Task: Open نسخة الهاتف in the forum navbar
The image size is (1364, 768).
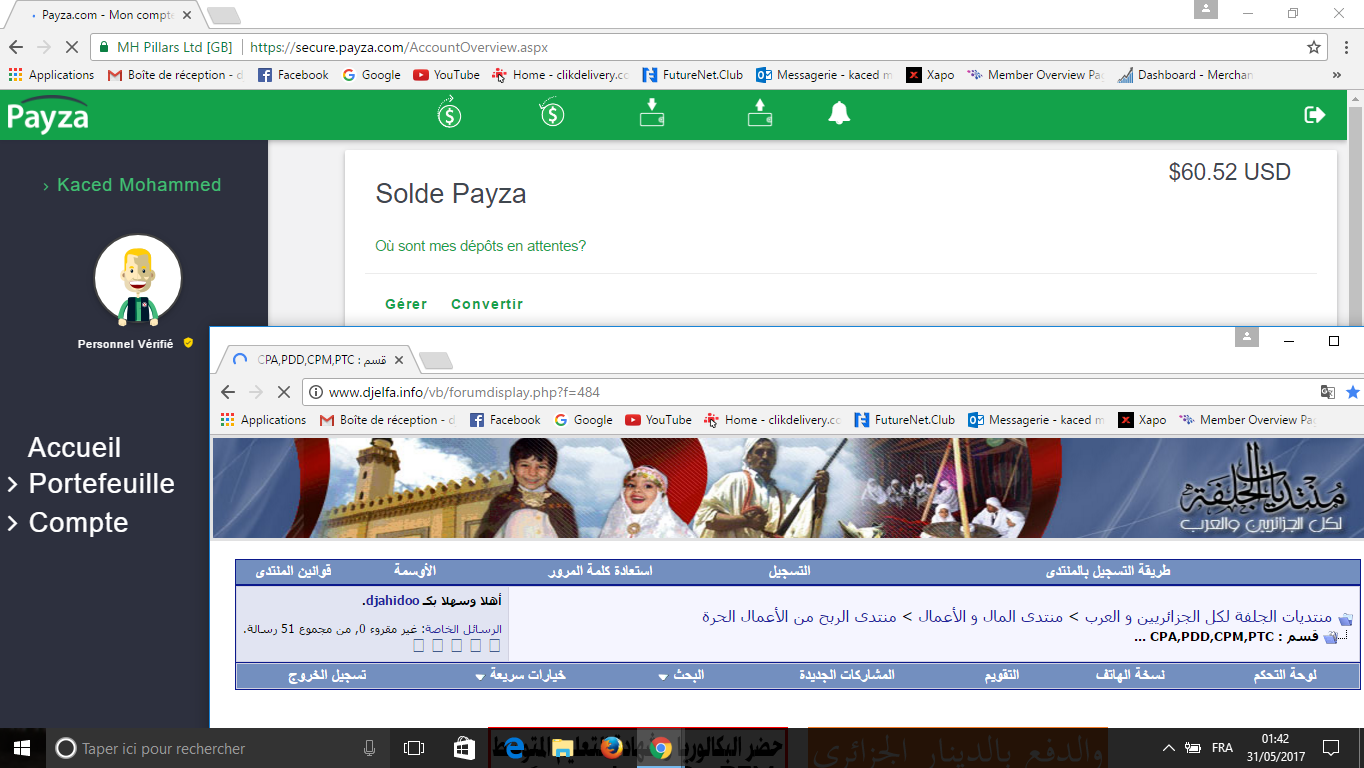Action: (x=1130, y=675)
